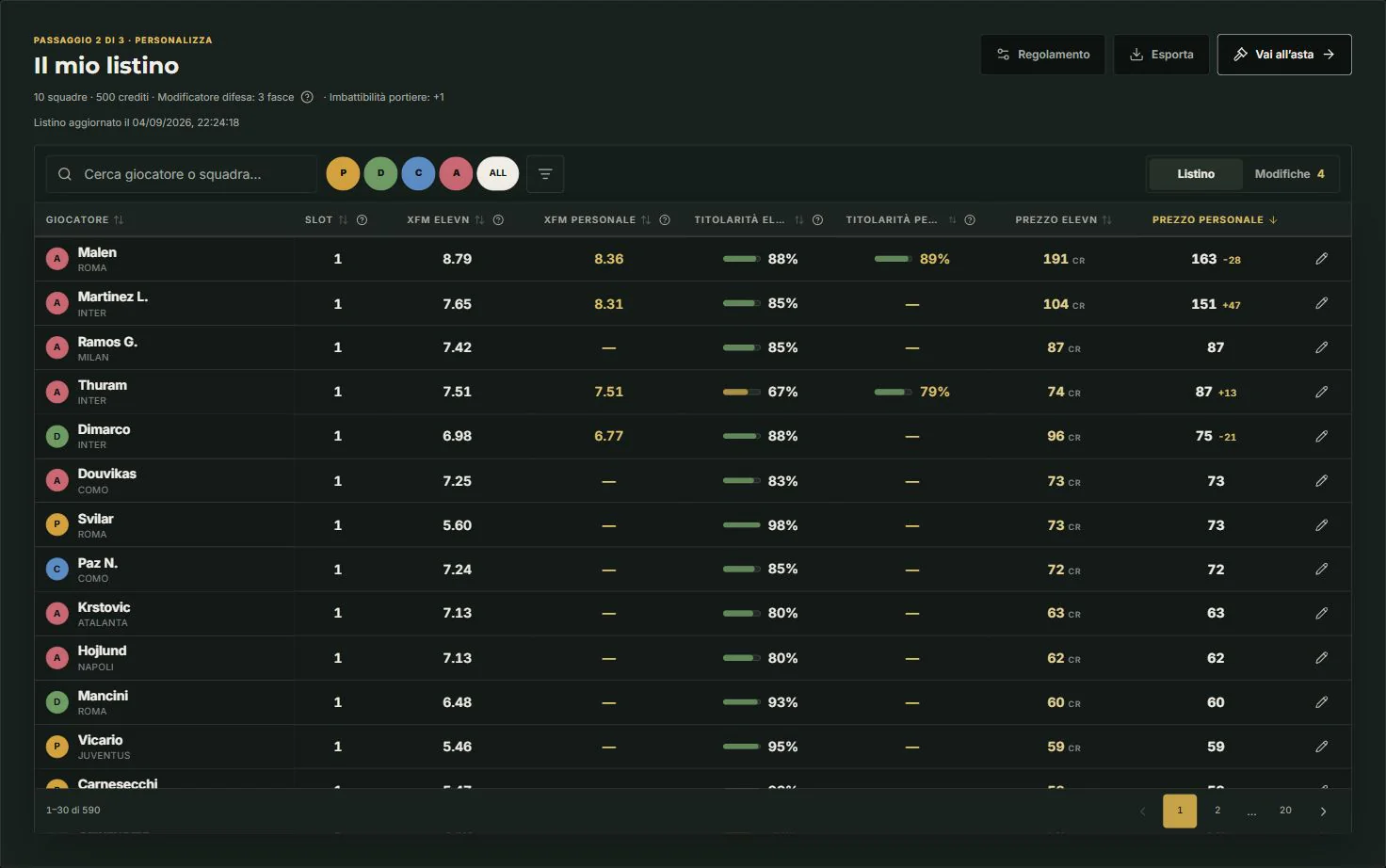Screen dimensions: 1386x868
Task: Show help for Titolarità Personale column
Action: click(970, 220)
